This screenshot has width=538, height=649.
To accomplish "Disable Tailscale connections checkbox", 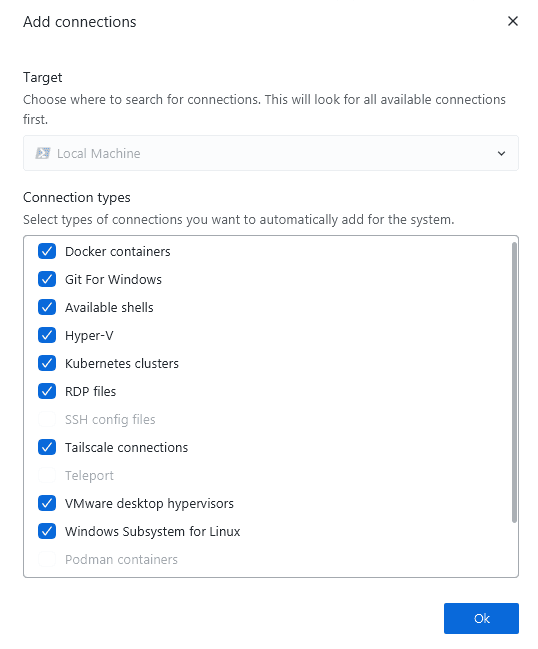I will 47,447.
